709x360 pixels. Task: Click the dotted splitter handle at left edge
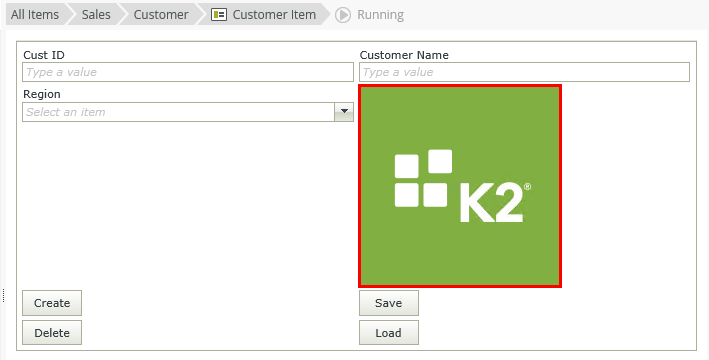[x=3, y=295]
